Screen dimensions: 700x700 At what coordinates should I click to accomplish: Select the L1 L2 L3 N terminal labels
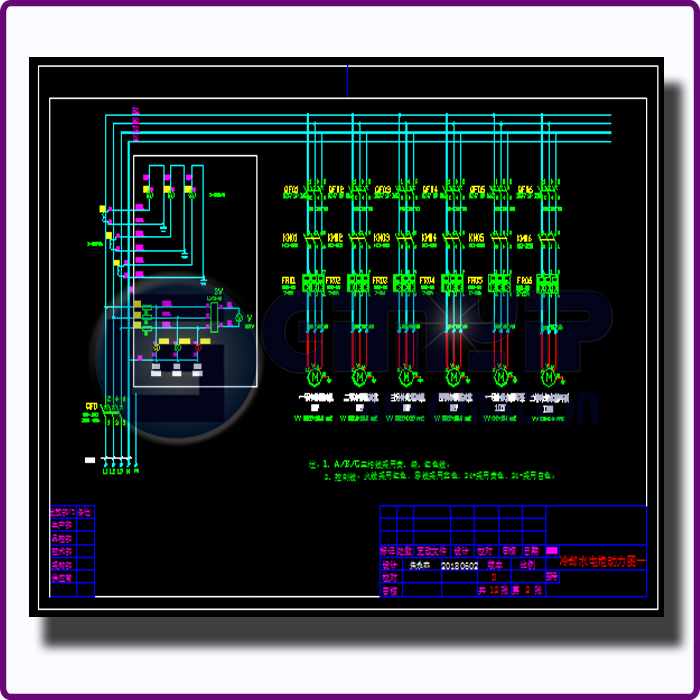117,471
